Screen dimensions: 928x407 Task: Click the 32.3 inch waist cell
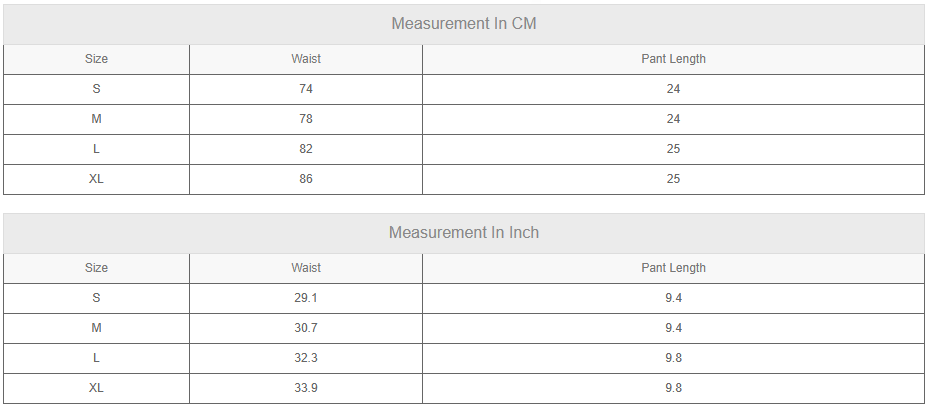click(x=306, y=358)
